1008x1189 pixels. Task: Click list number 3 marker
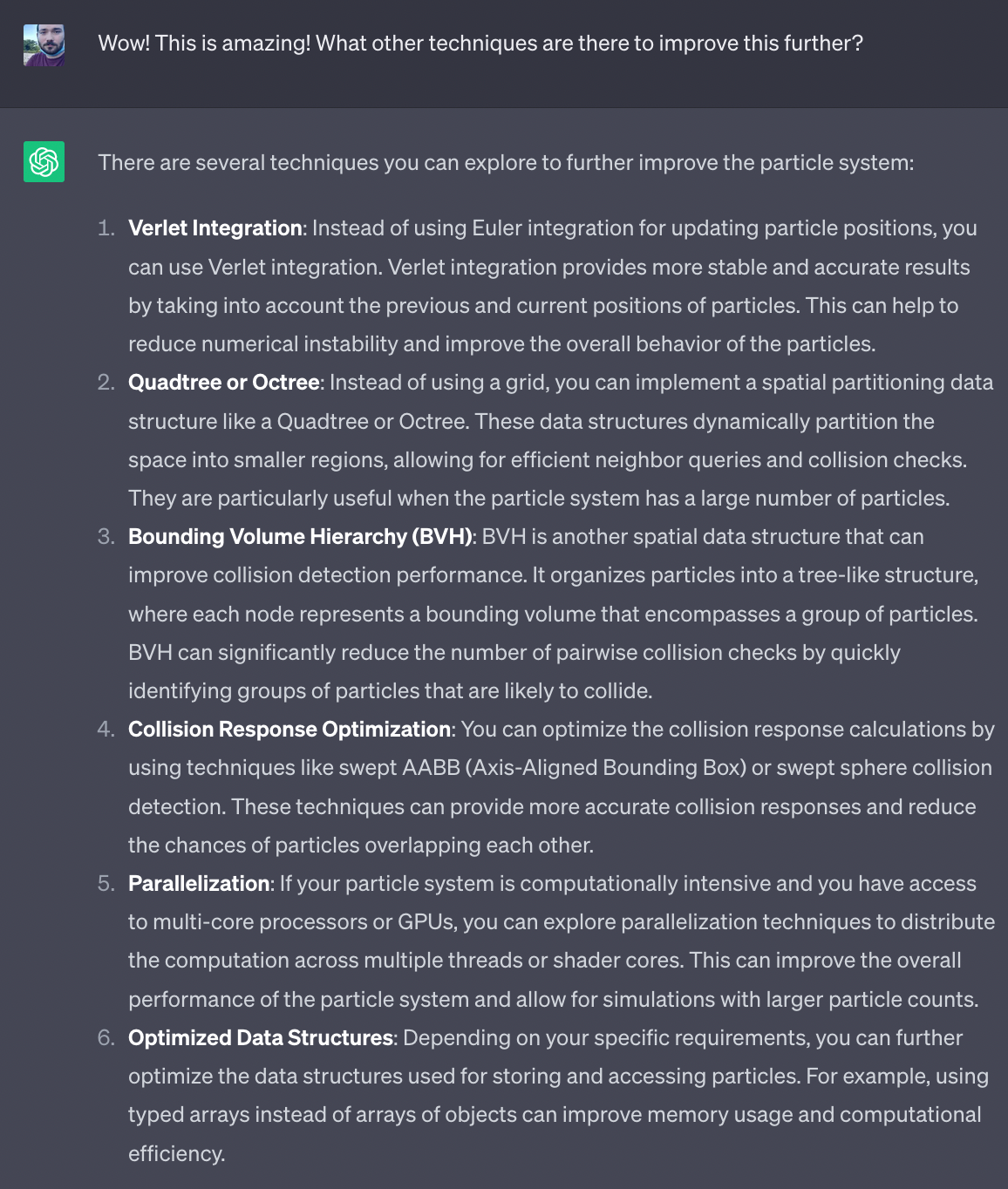[106, 537]
